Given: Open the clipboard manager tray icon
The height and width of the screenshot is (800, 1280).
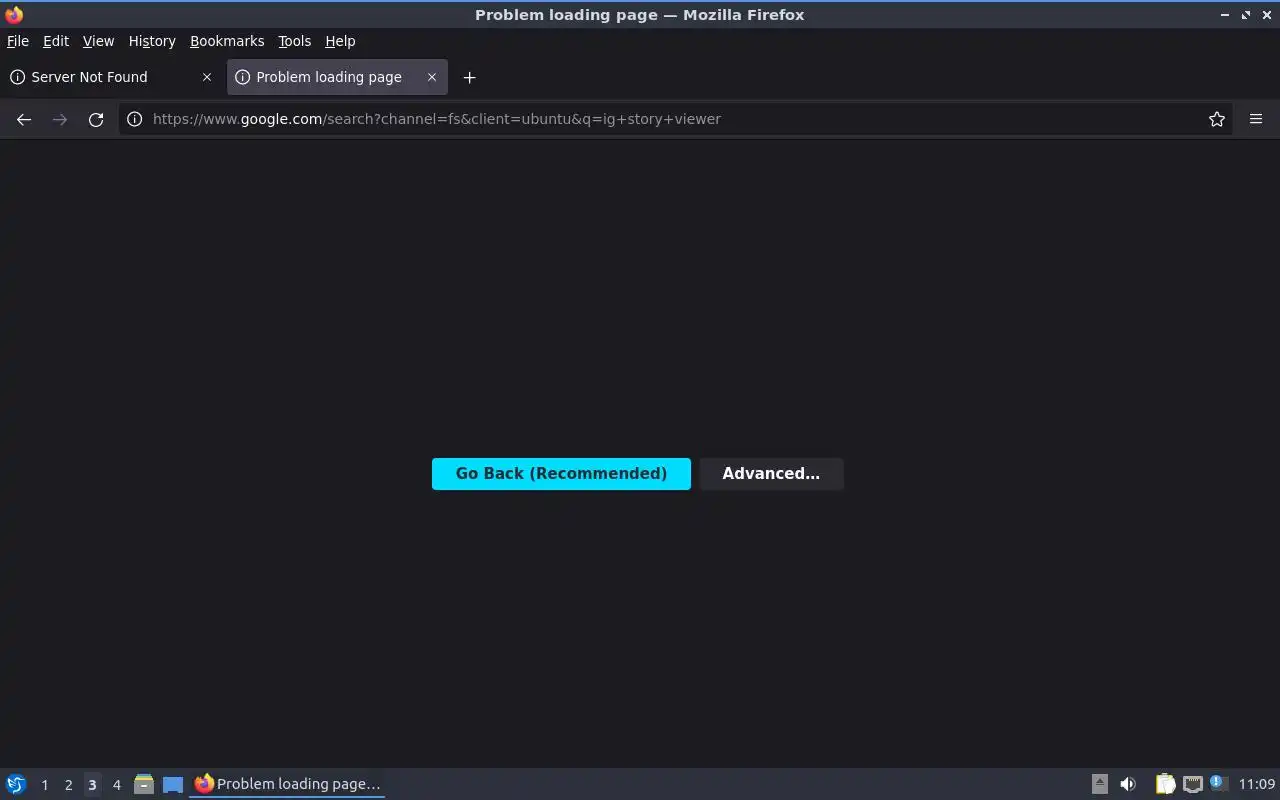Looking at the screenshot, I should point(1165,784).
